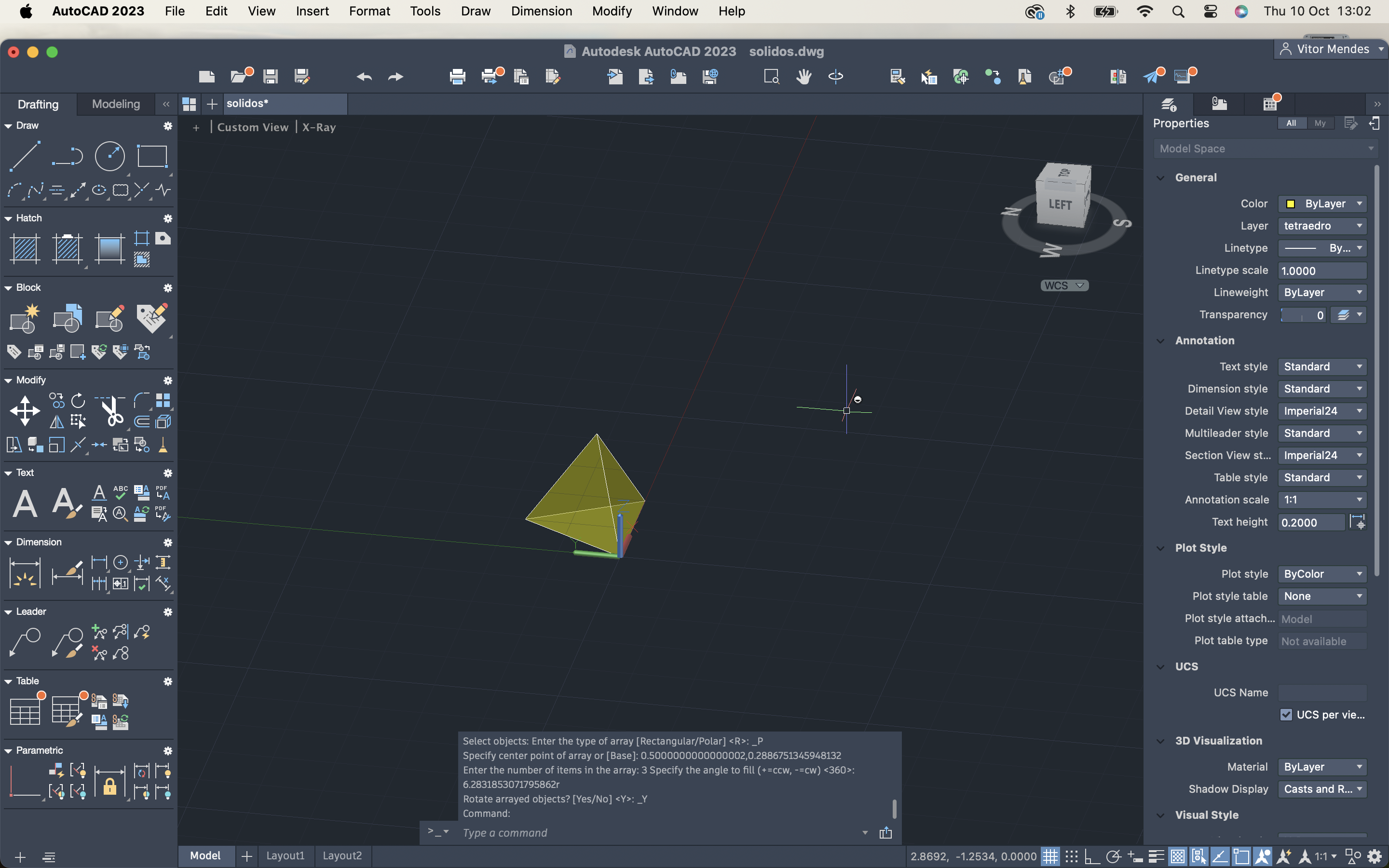
Task: Open the Model Space selection dropdown
Action: 1266,149
